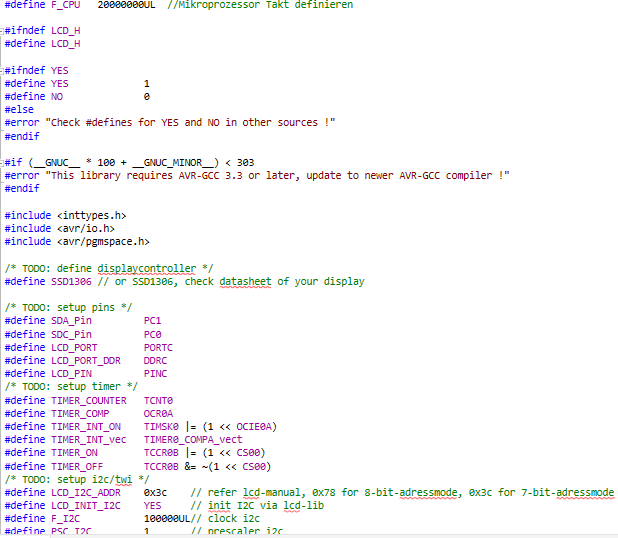The width and height of the screenshot is (618, 538).
Task: Click the 0x3c address value after LCD_I2C_ADDR
Action: 155,493
